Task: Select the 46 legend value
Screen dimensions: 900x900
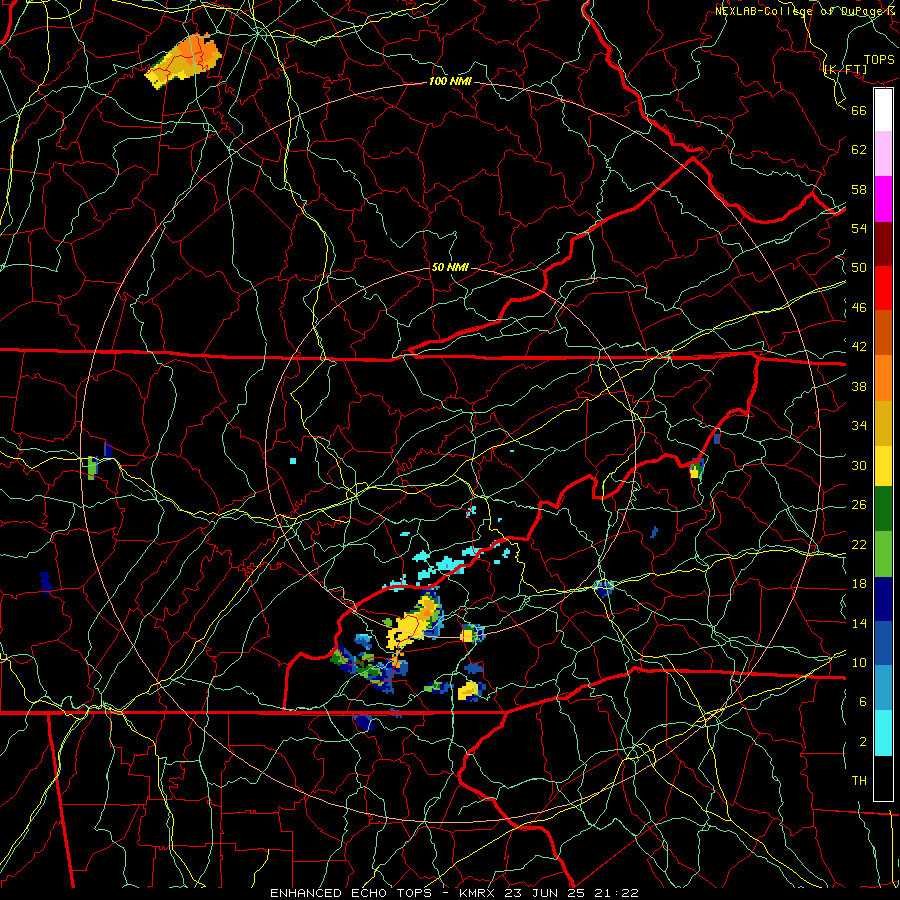Action: click(x=859, y=308)
